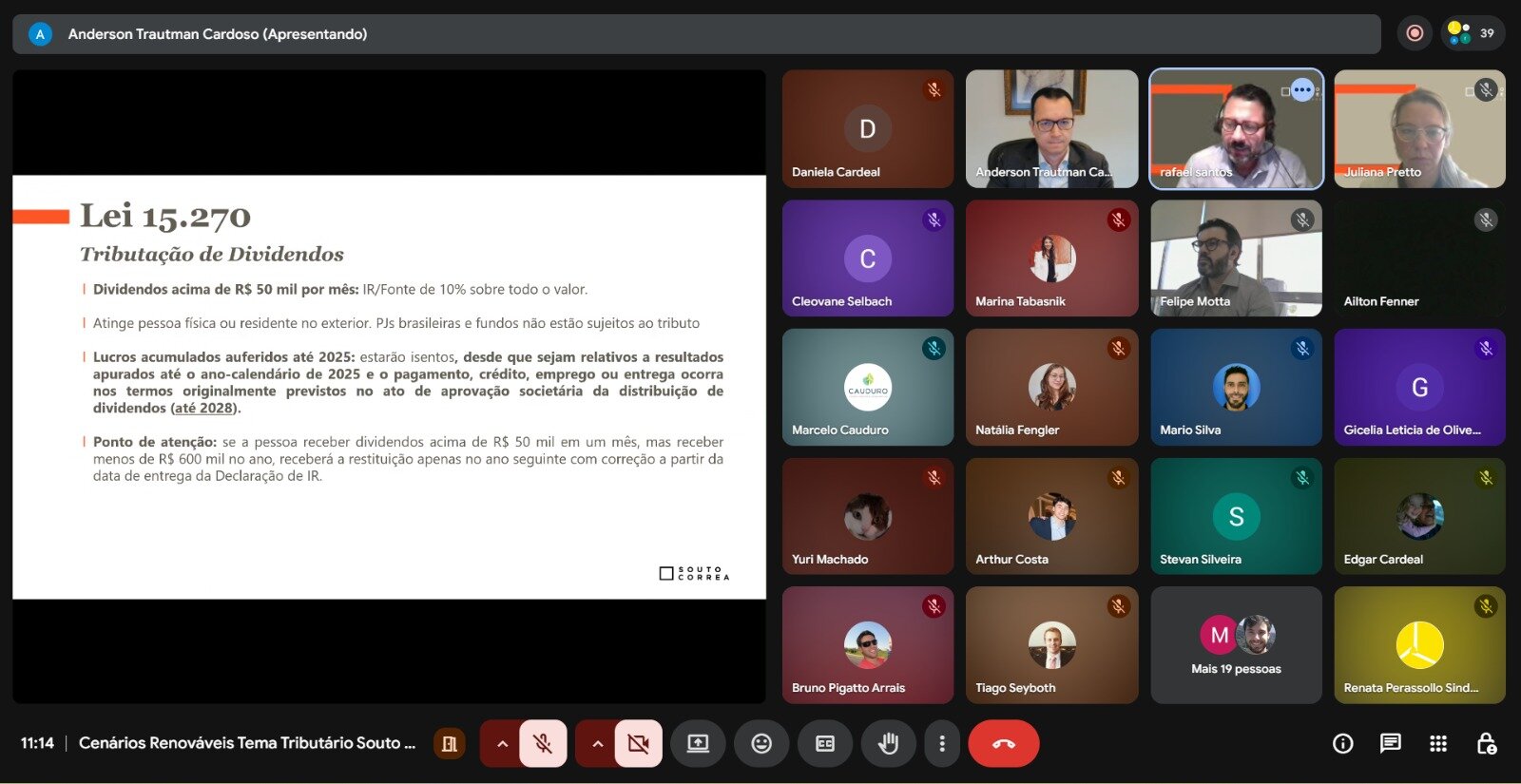Open options menu on rafael santos tile

1302,90
